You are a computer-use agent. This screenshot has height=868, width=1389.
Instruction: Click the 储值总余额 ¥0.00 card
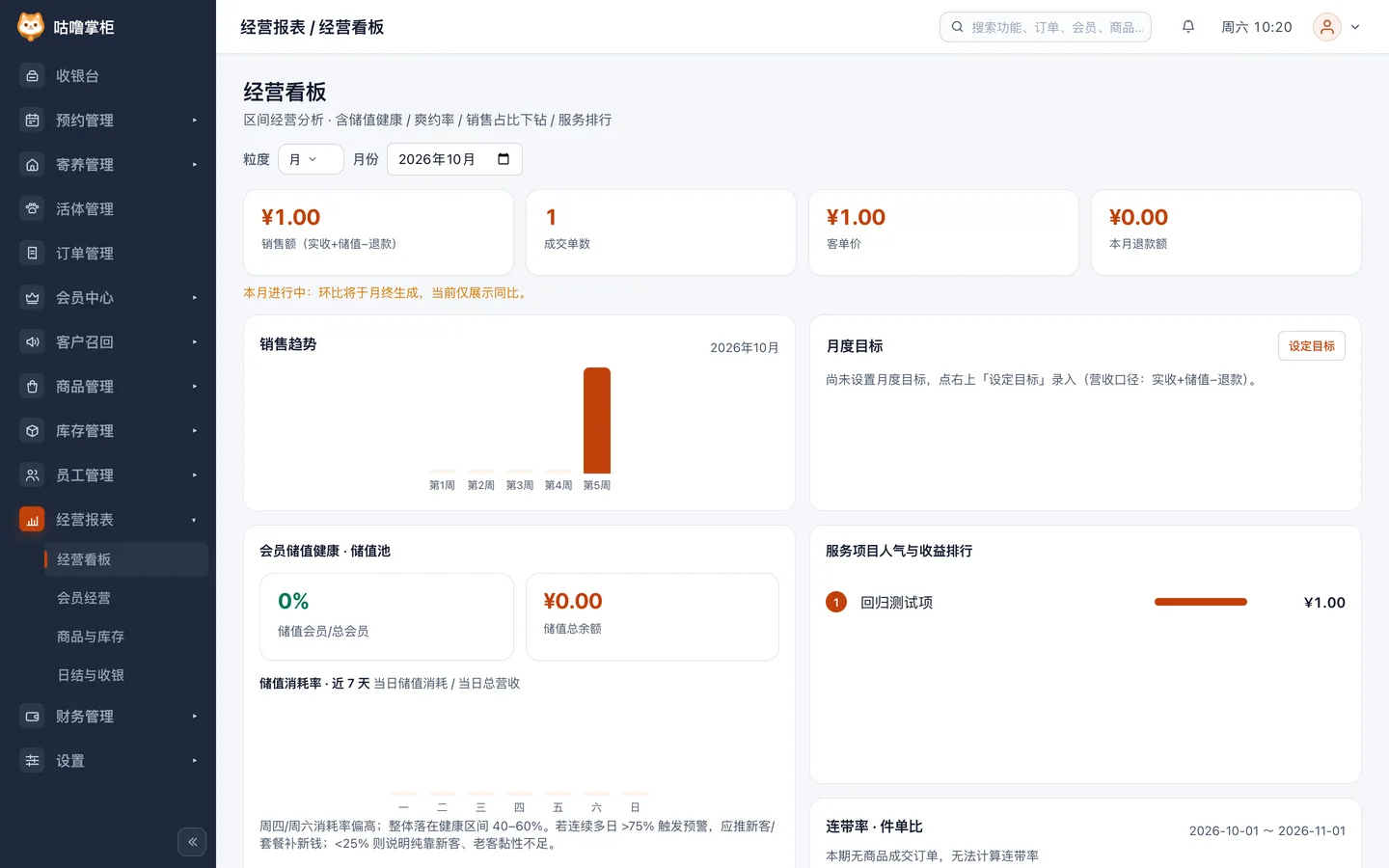click(x=652, y=617)
